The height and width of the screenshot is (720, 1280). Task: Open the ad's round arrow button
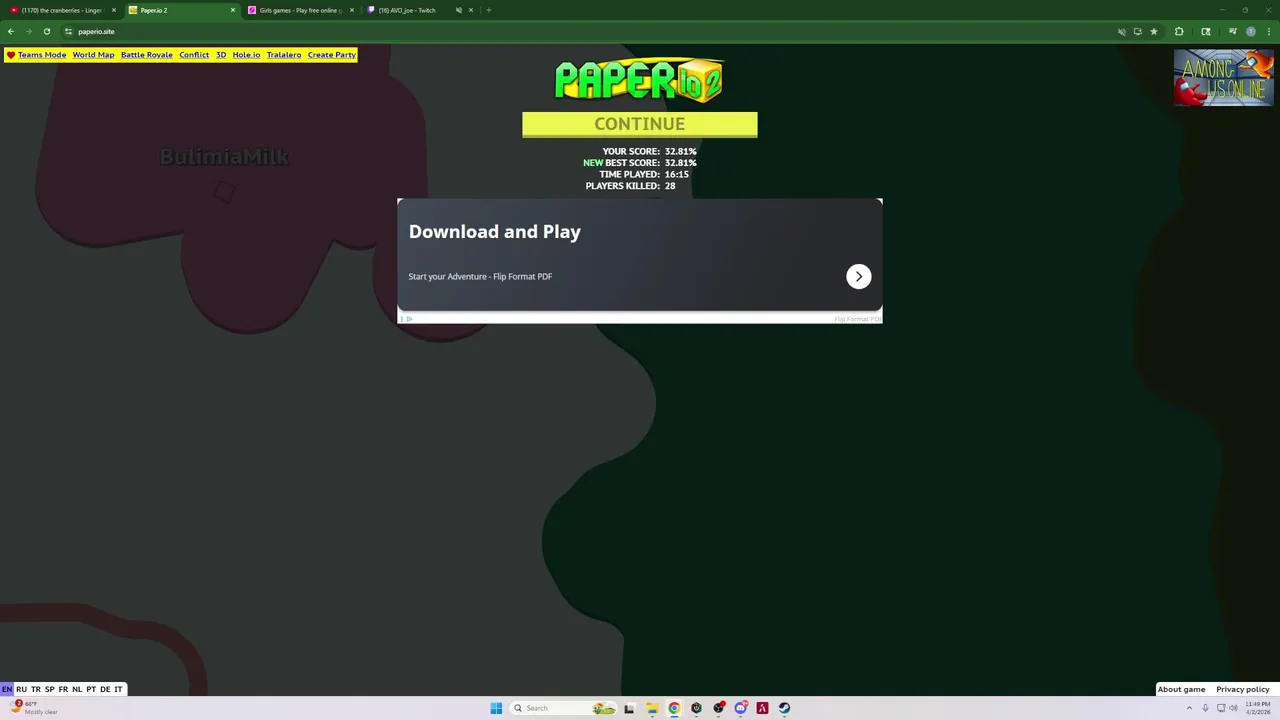point(859,277)
